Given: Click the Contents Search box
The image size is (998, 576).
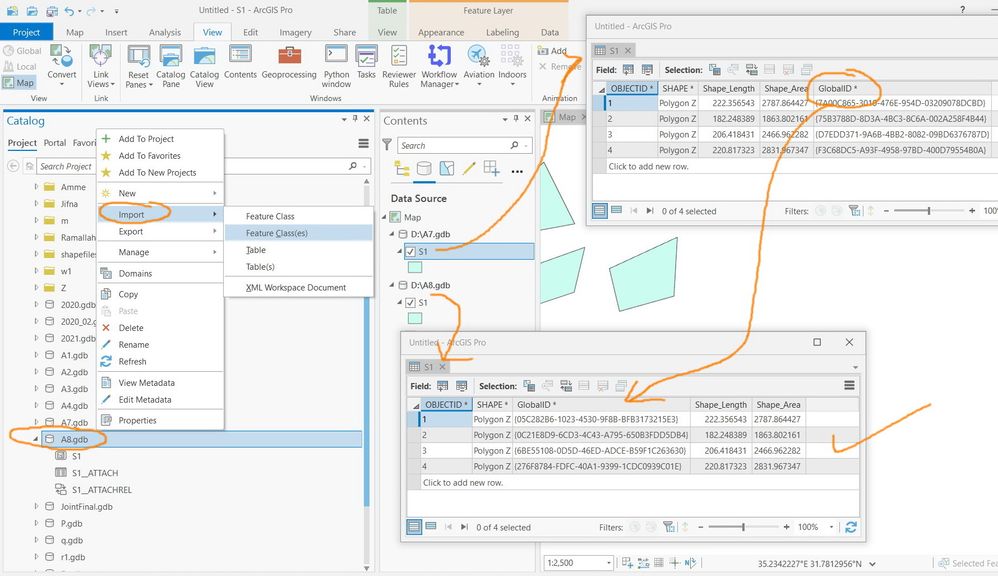Looking at the screenshot, I should (x=455, y=146).
